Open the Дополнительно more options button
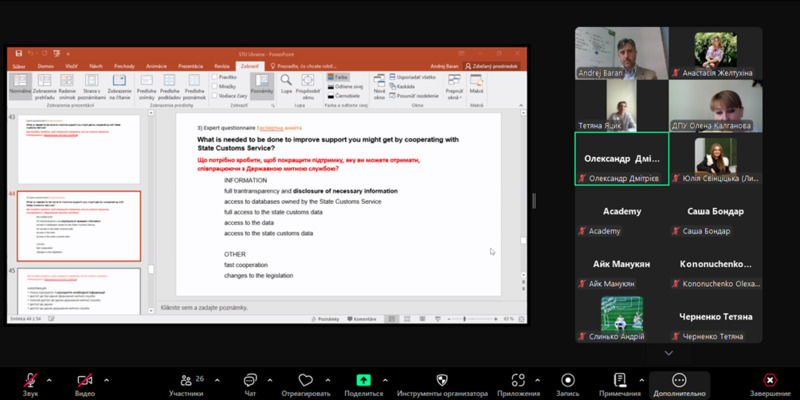800x400 pixels. [x=679, y=385]
